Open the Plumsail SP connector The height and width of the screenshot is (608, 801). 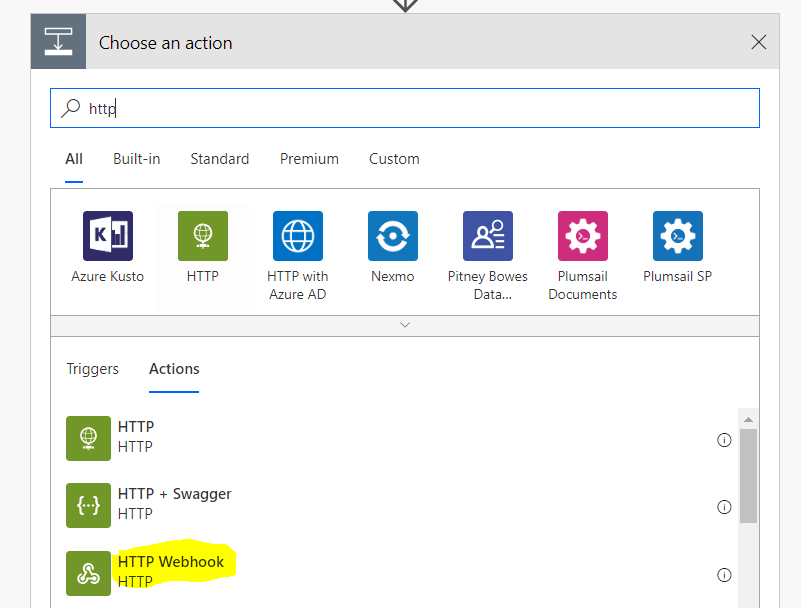tap(678, 236)
